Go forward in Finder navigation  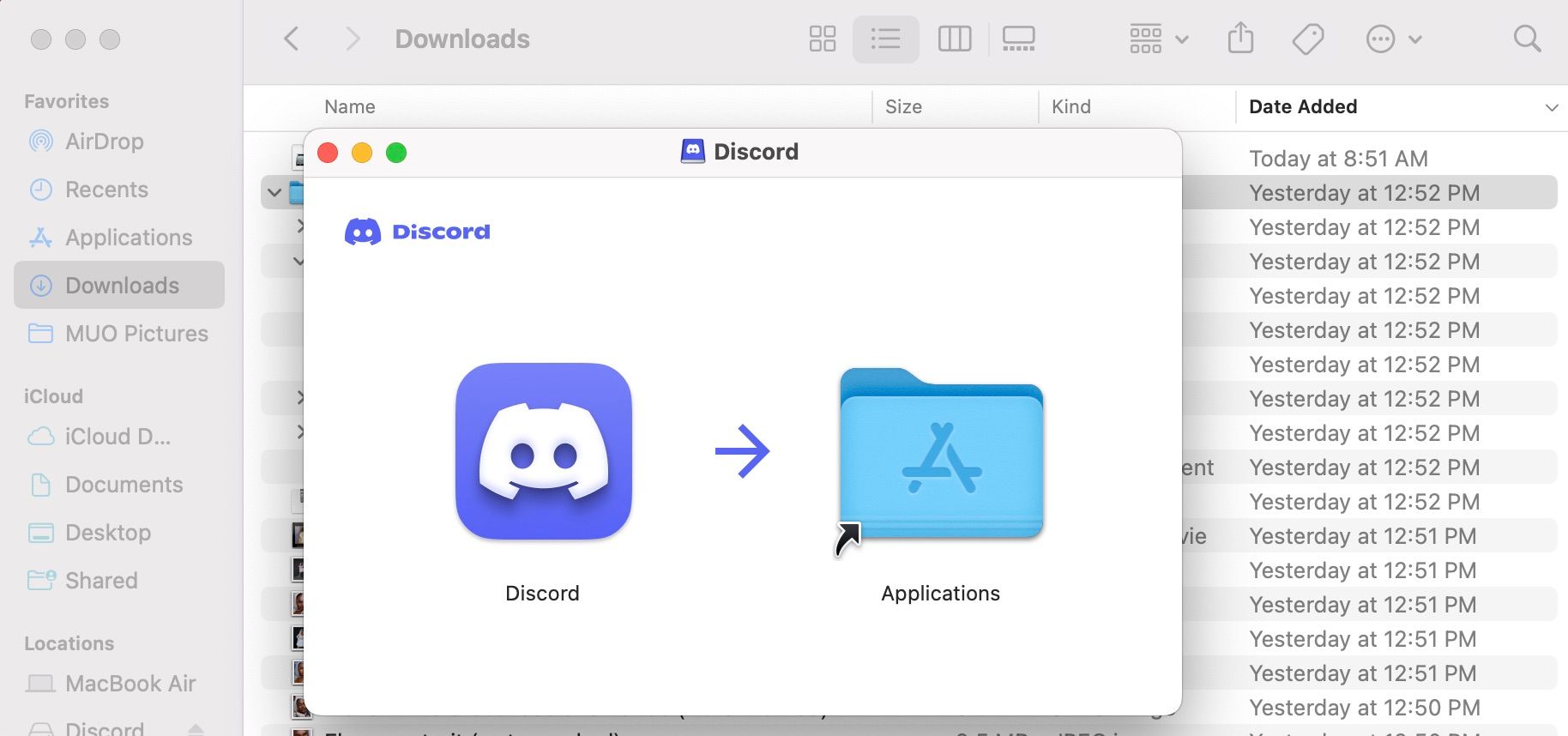pos(352,39)
